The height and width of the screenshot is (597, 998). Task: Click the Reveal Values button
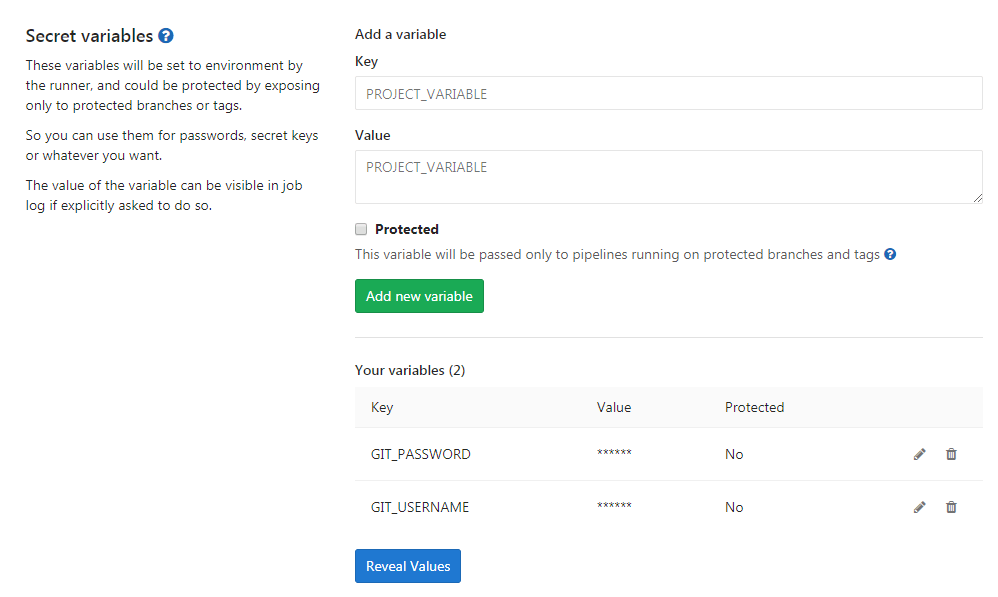click(x=408, y=566)
